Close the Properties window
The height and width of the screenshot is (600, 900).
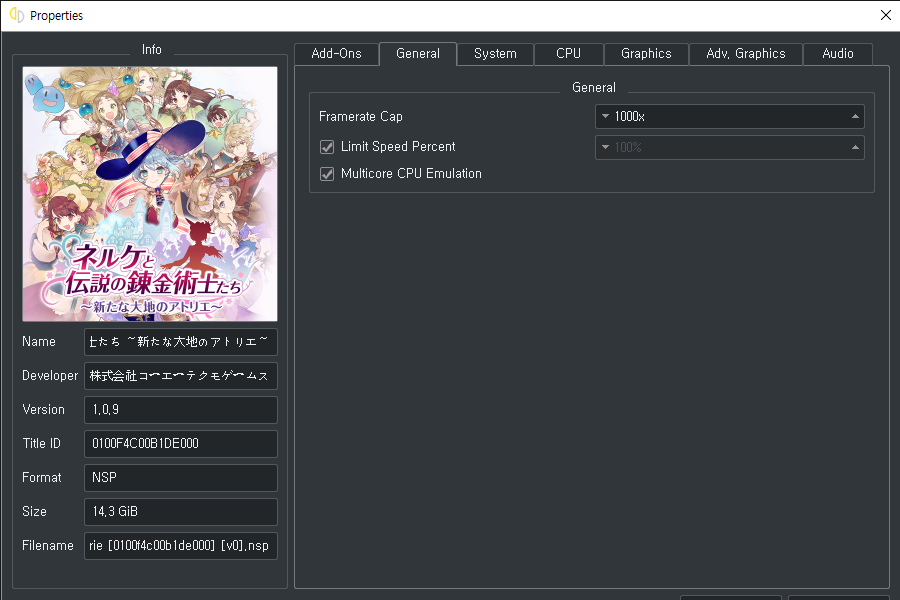click(x=886, y=16)
